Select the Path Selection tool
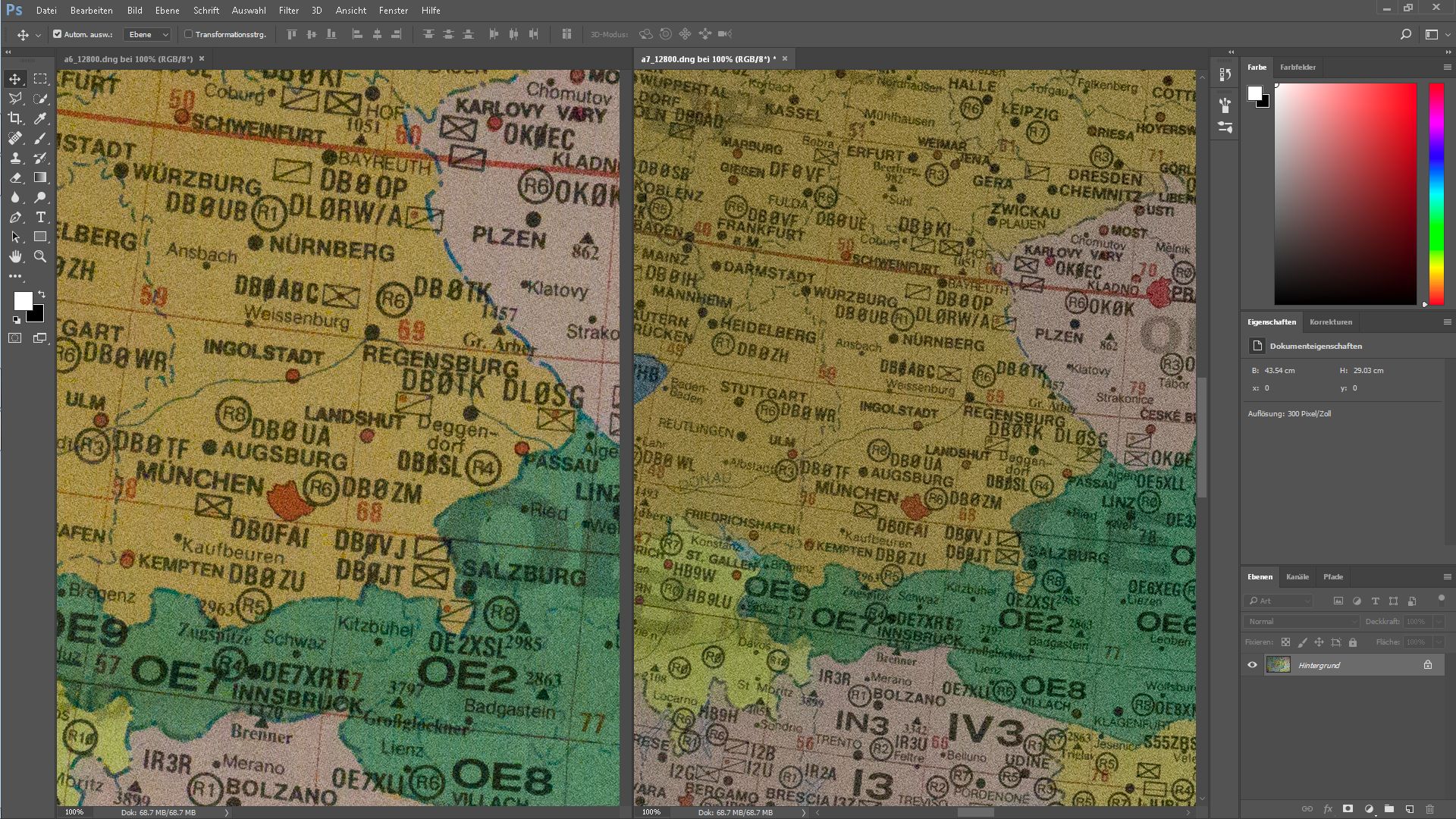This screenshot has width=1456, height=819. click(15, 237)
